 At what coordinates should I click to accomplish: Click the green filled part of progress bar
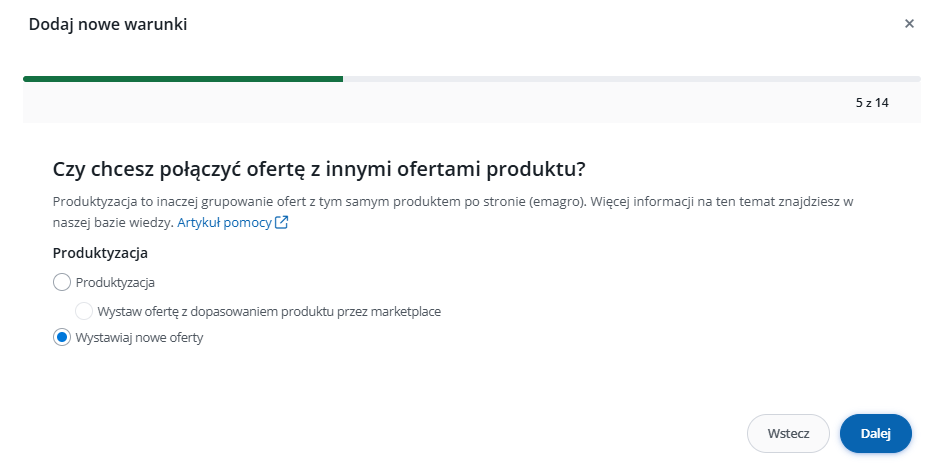click(x=182, y=78)
